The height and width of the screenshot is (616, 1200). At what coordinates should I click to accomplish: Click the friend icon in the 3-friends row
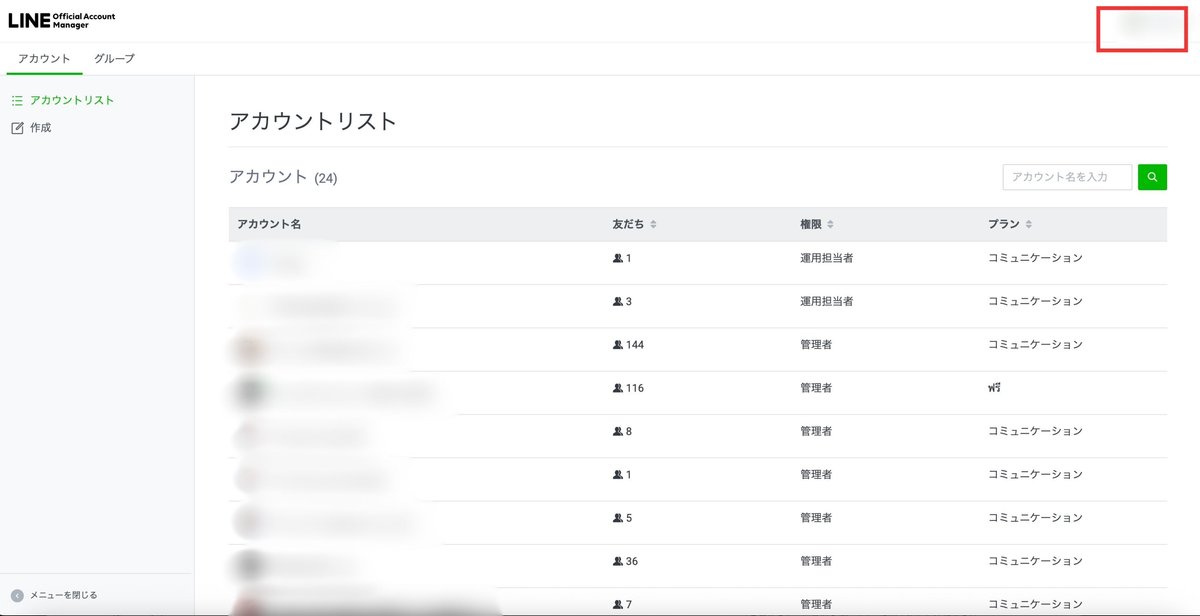coord(618,301)
